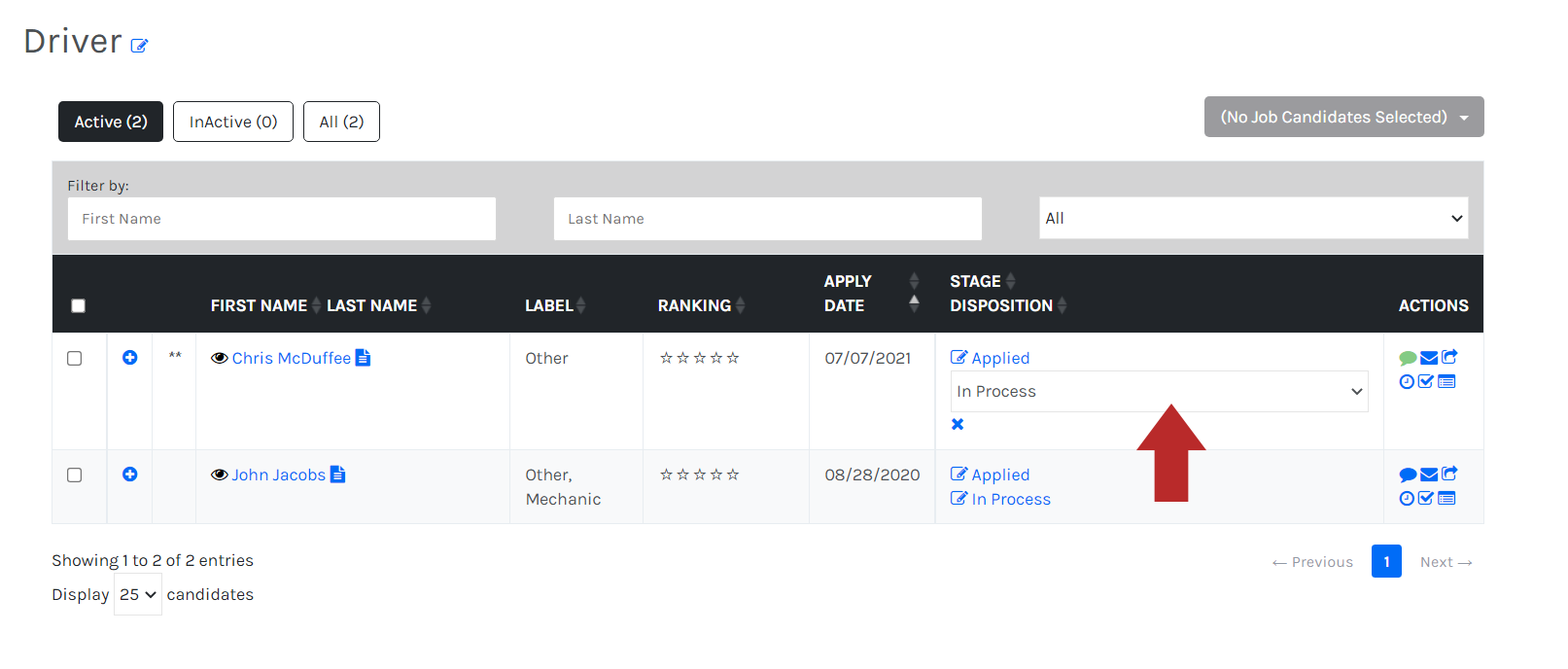Image resolution: width=1568 pixels, height=669 pixels.
Task: Share Chris McDuffee using the share arrow icon
Action: [1449, 357]
